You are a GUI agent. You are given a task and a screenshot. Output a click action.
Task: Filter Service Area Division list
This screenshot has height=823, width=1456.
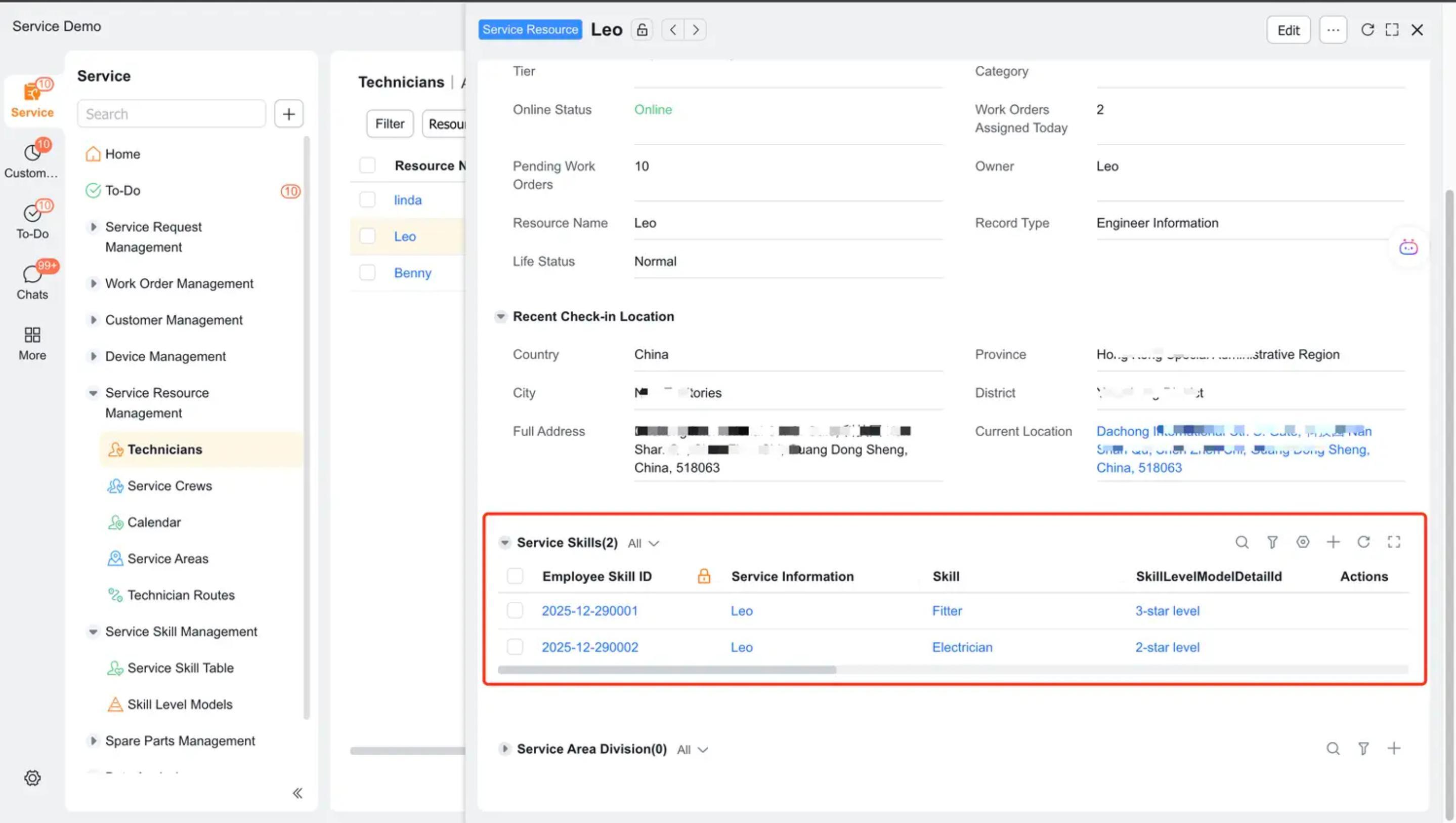[x=1363, y=749]
